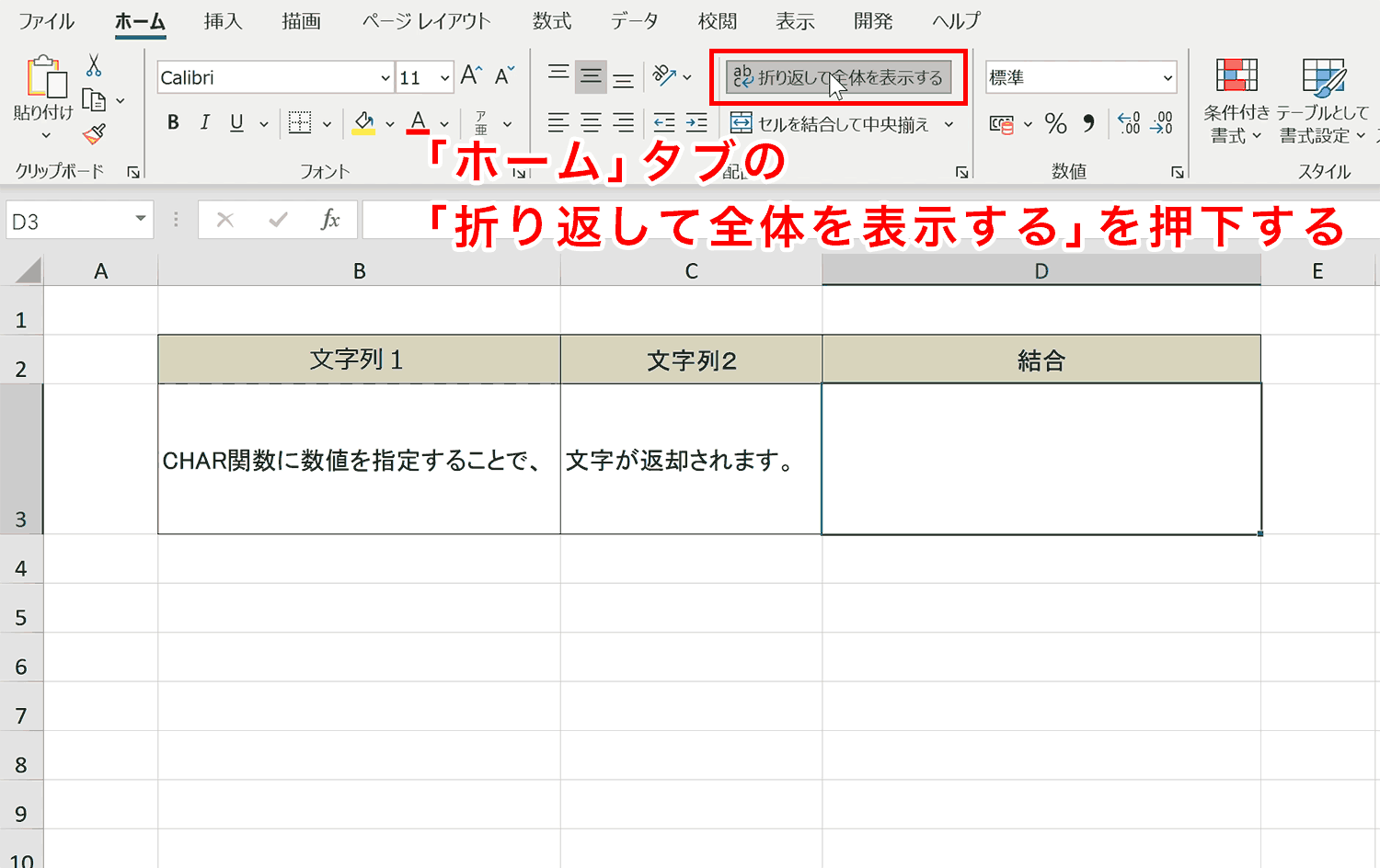The width and height of the screenshot is (1380, 868).
Task: Apply yellow fill color bucket
Action: (364, 123)
